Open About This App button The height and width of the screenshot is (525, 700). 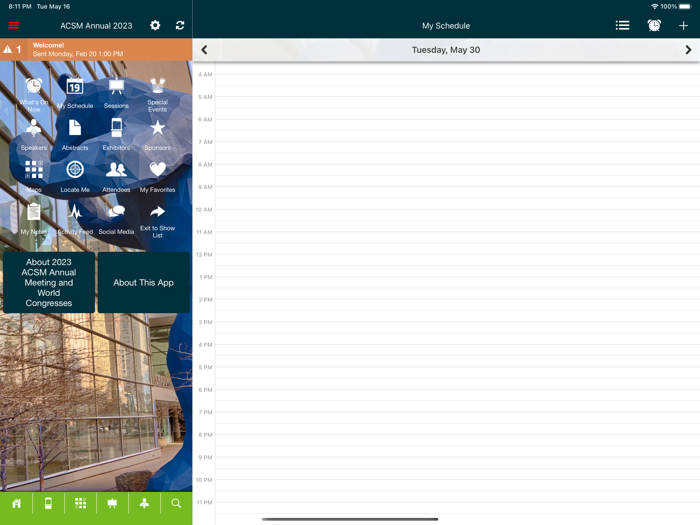pos(143,282)
